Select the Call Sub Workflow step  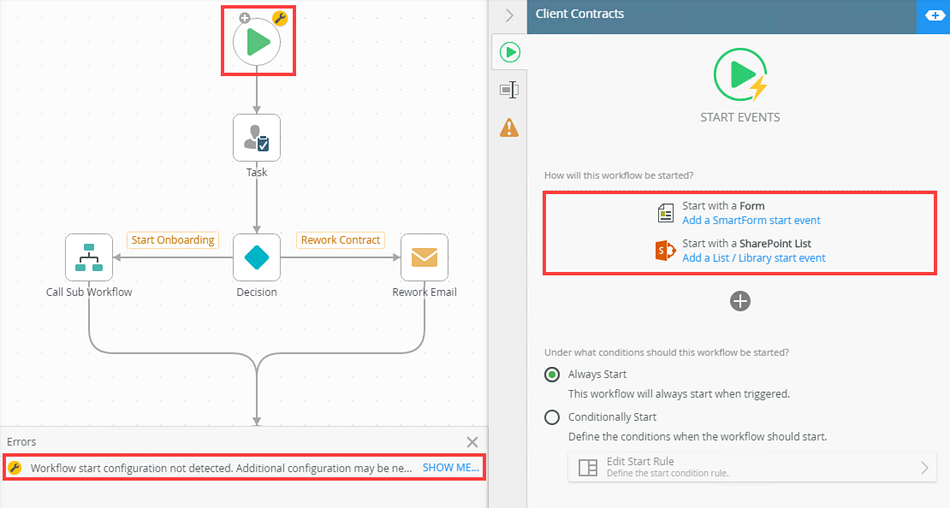point(89,258)
